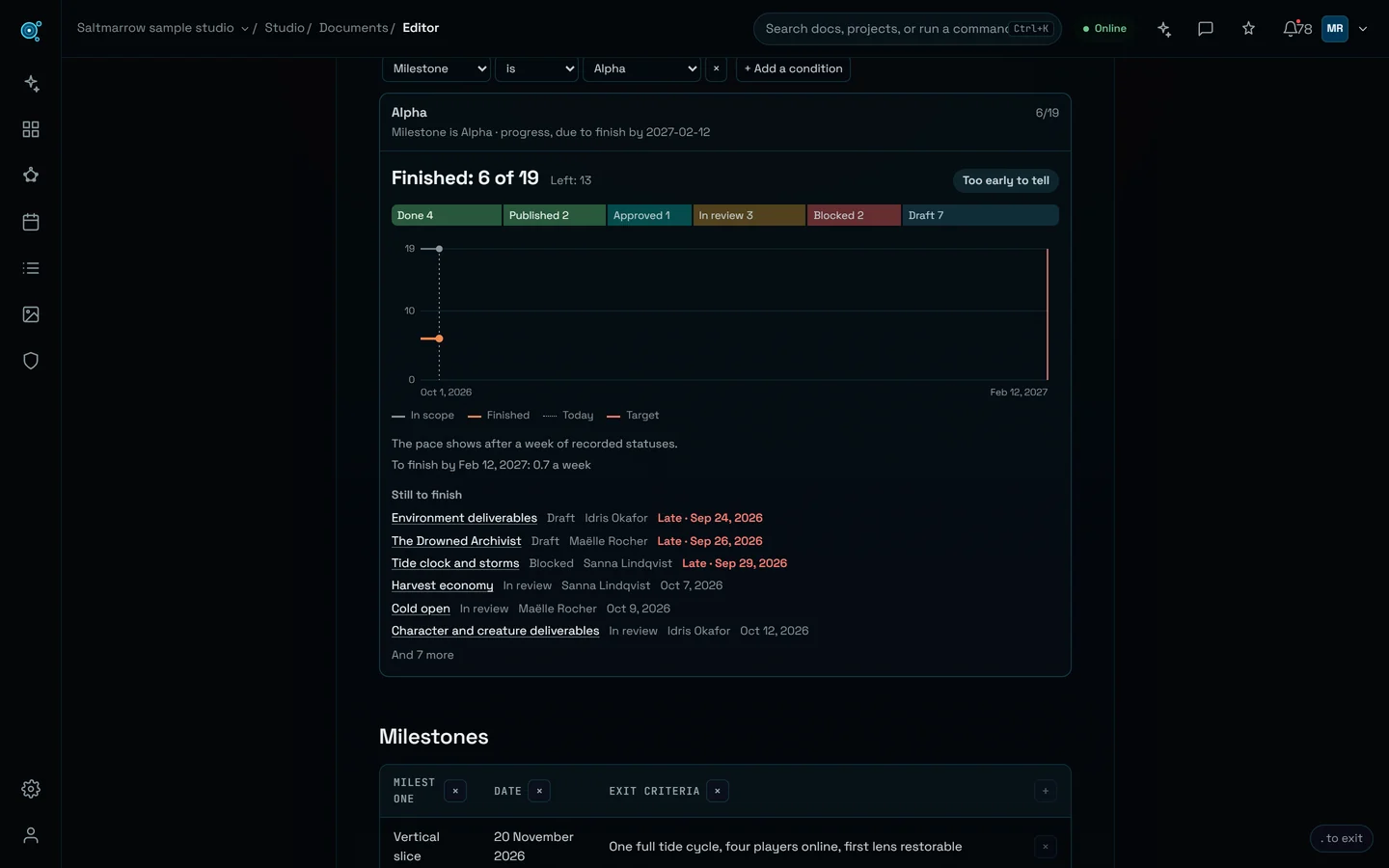1389x868 pixels.
Task: Click the MR user avatar
Action: click(x=1335, y=29)
